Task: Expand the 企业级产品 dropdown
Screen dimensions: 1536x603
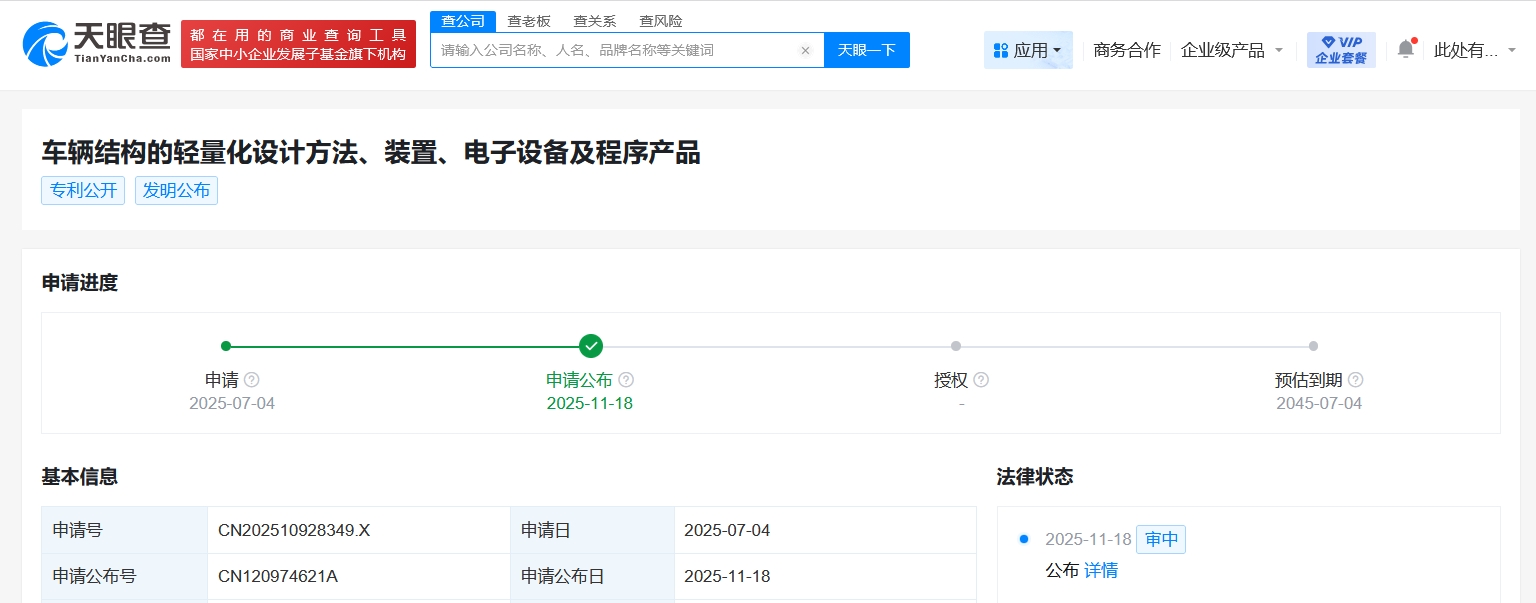Action: pyautogui.click(x=1232, y=50)
